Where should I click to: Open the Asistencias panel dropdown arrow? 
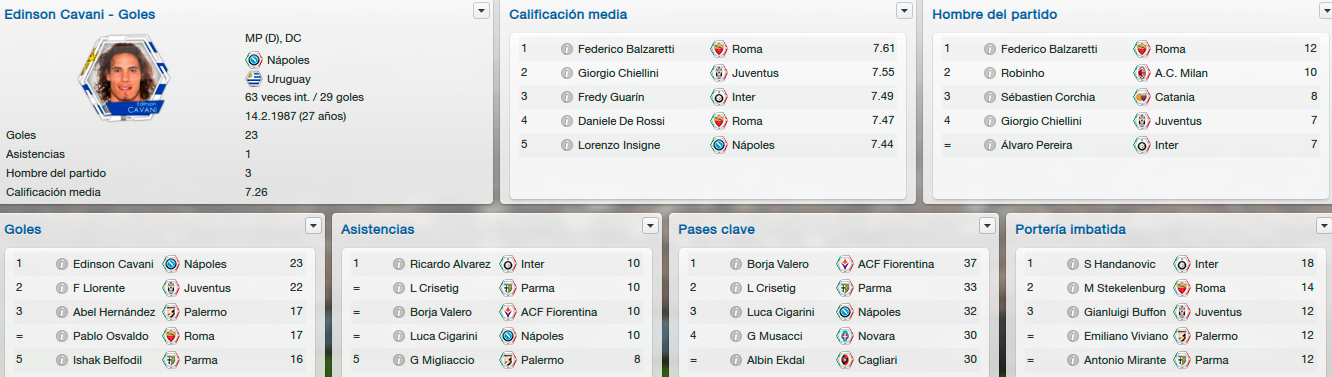651,225
